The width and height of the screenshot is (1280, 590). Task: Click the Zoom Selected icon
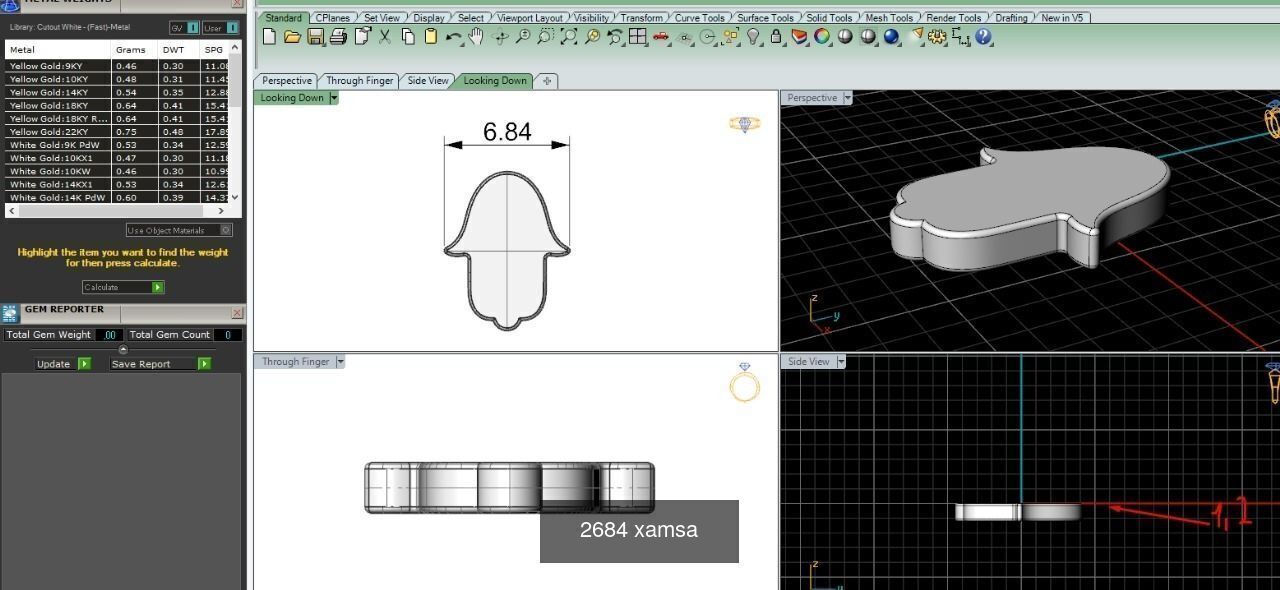(x=592, y=37)
